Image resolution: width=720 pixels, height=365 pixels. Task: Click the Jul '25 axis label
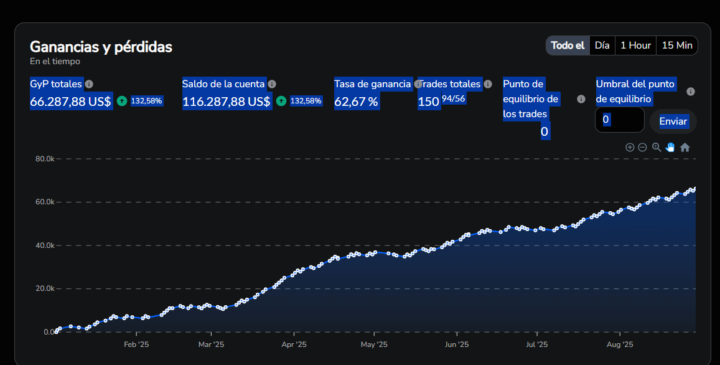(537, 344)
